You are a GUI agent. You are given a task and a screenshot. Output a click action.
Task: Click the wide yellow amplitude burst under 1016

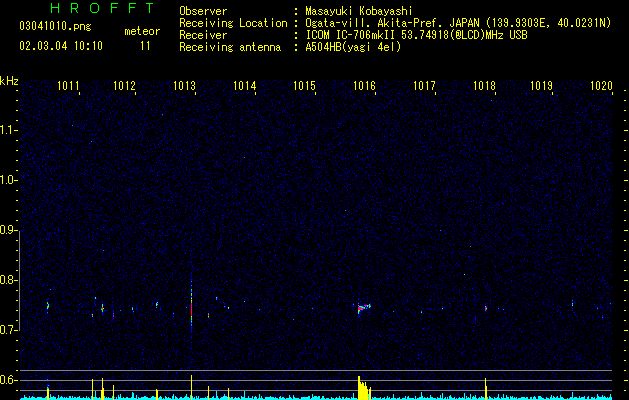click(x=364, y=388)
